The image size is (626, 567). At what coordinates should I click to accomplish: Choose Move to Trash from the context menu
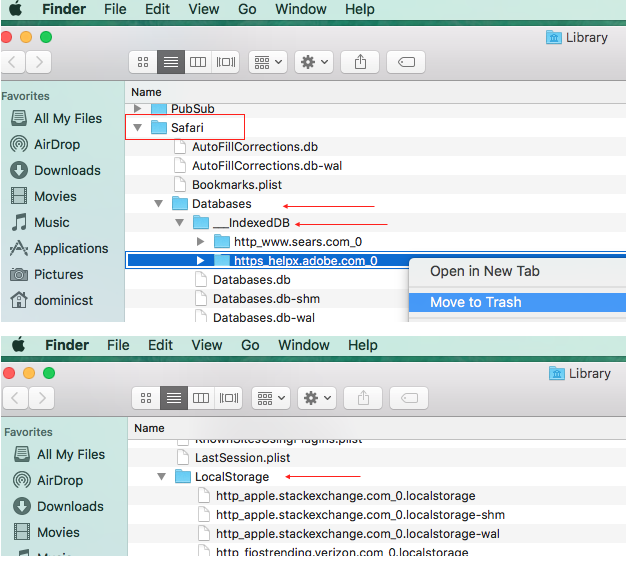(x=517, y=302)
